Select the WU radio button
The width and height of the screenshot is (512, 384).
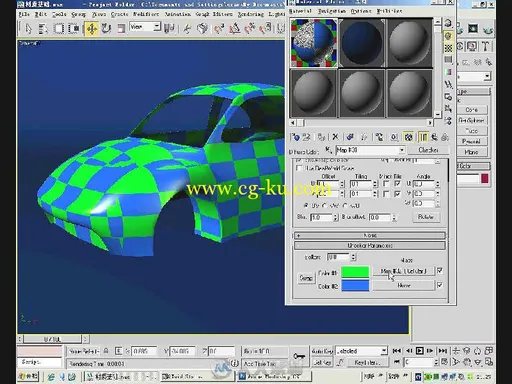[x=345, y=206]
